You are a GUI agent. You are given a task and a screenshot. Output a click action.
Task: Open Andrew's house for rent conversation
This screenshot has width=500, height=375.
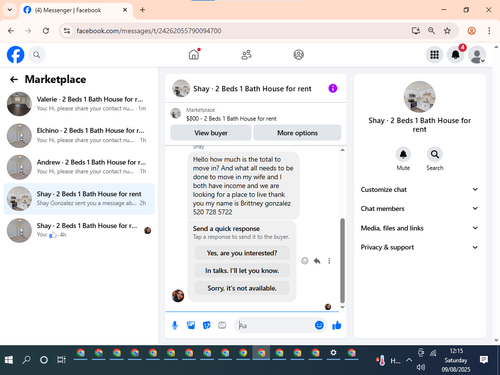pos(79,167)
